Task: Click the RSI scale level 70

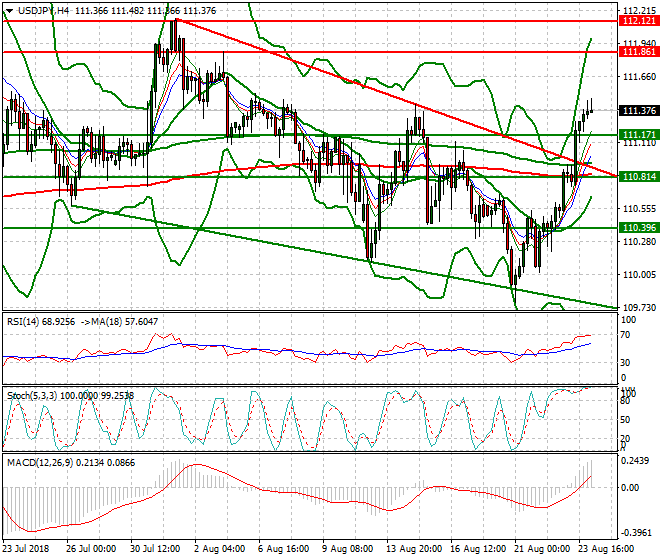Action: pyautogui.click(x=625, y=335)
